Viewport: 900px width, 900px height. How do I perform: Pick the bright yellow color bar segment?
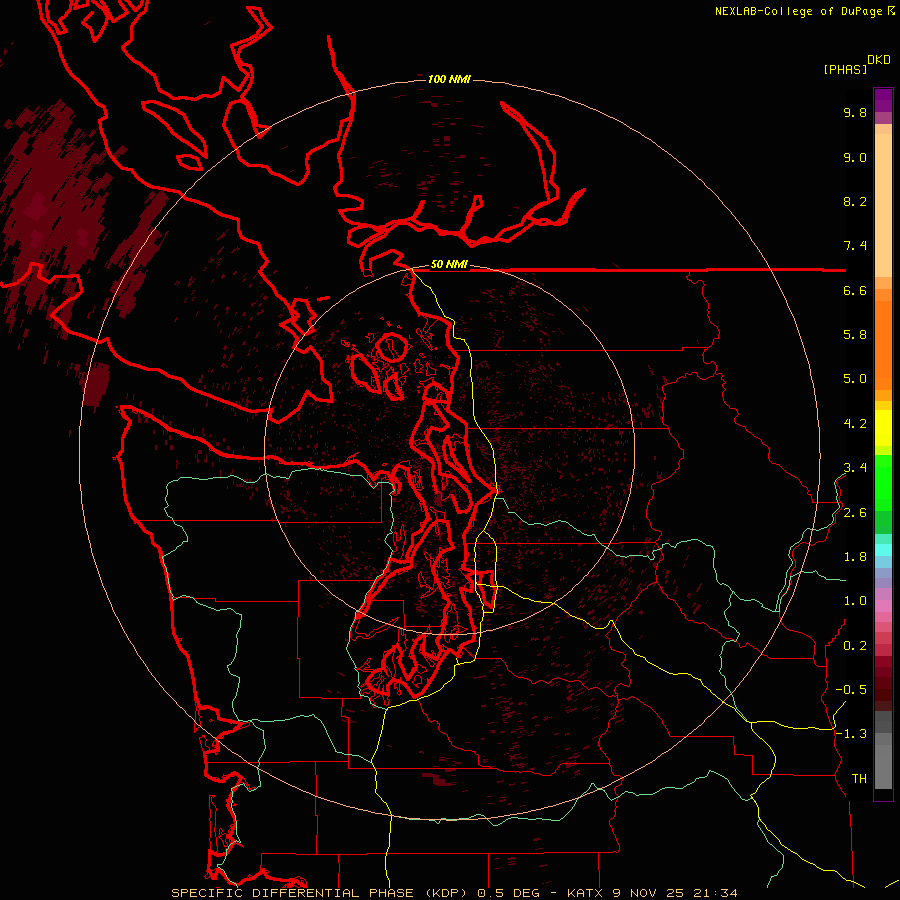tap(883, 428)
